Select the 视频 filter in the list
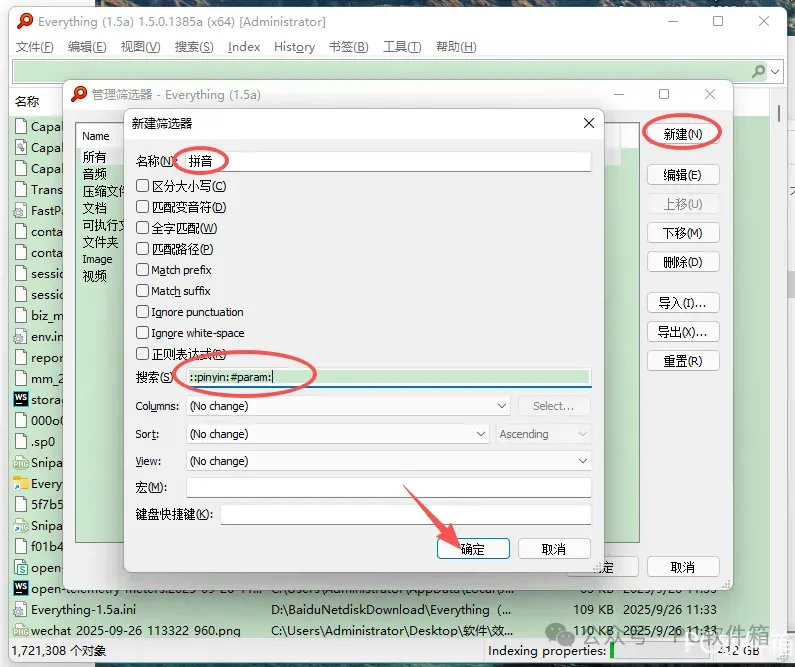The height and width of the screenshot is (667, 795). (95, 276)
